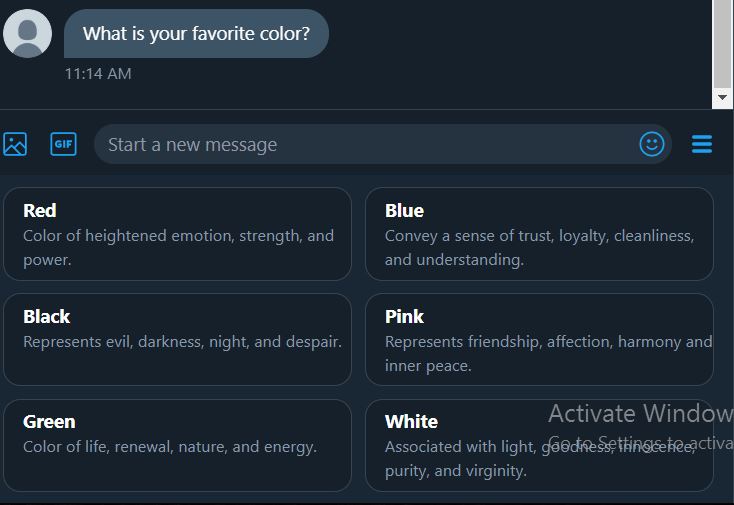Click the image upload icon
This screenshot has height=505, width=734.
15,144
